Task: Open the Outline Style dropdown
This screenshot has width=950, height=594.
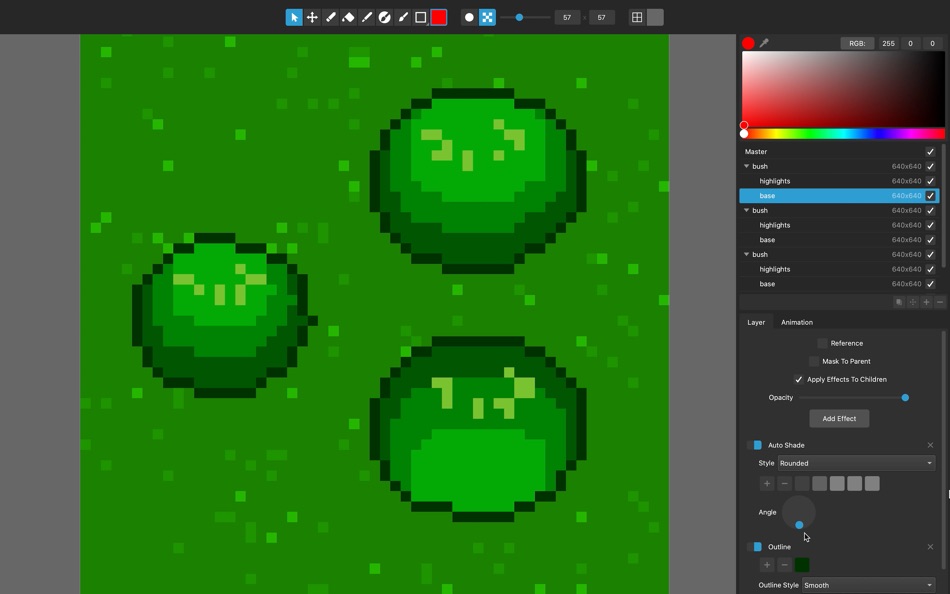Action: (868, 585)
